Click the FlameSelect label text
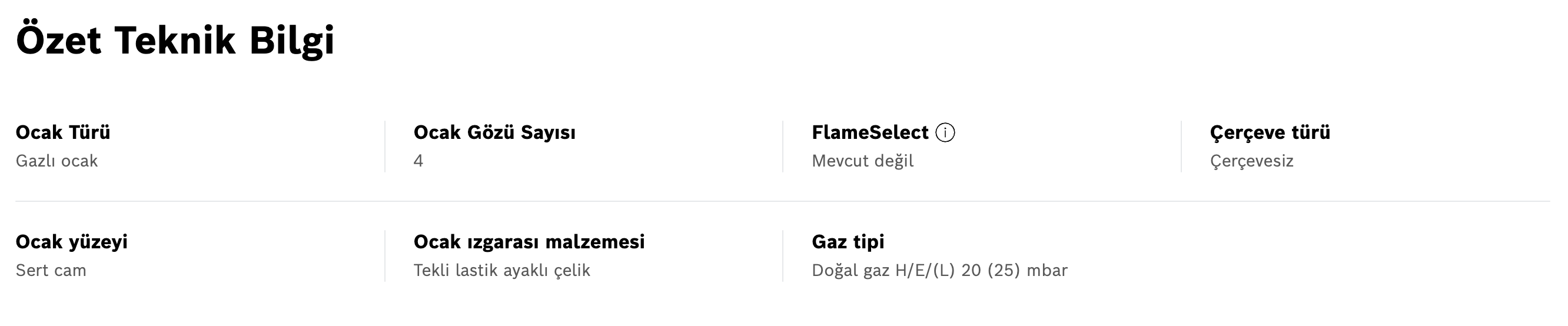 pos(870,132)
